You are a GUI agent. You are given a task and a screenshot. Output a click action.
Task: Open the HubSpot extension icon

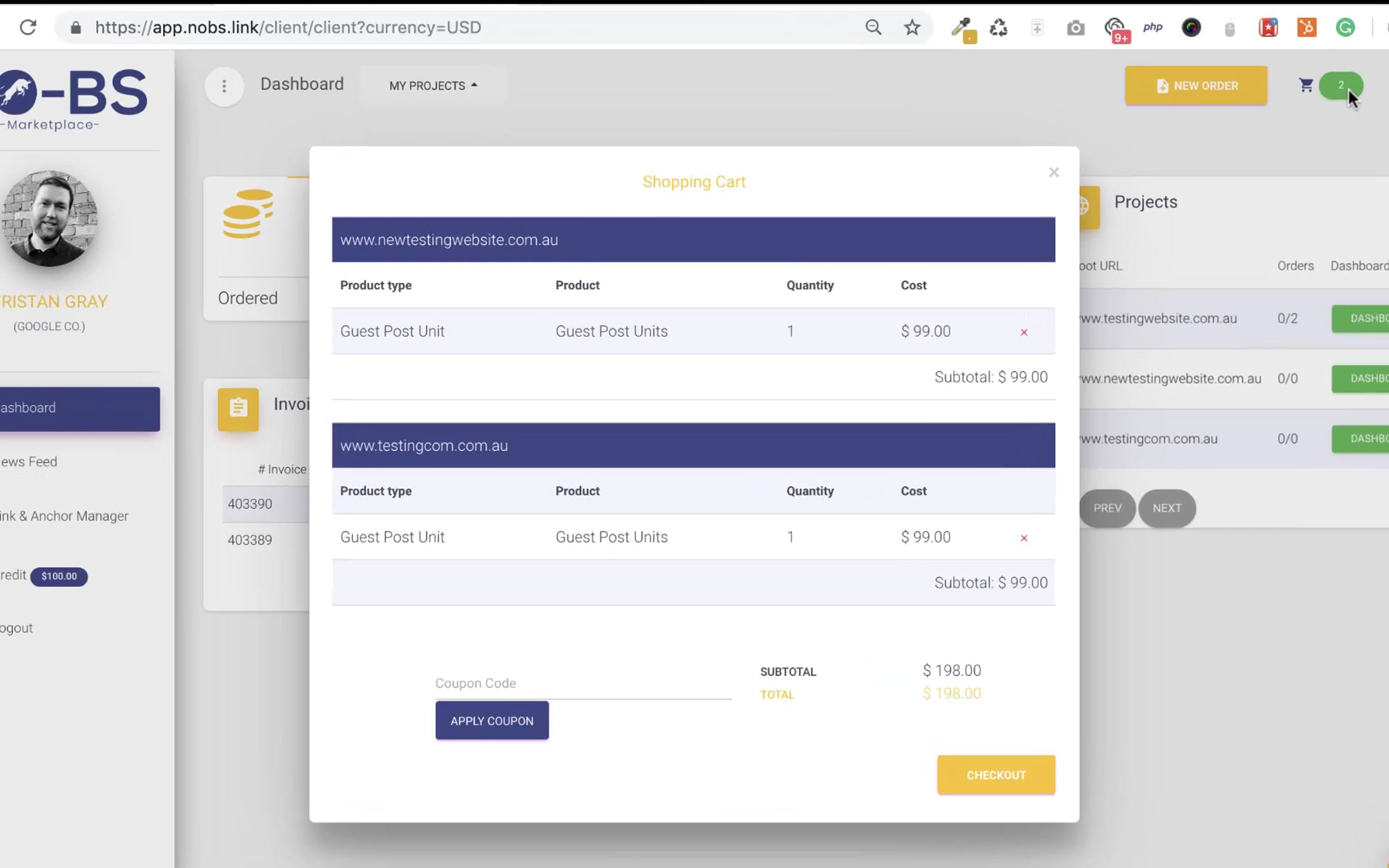click(x=1306, y=27)
